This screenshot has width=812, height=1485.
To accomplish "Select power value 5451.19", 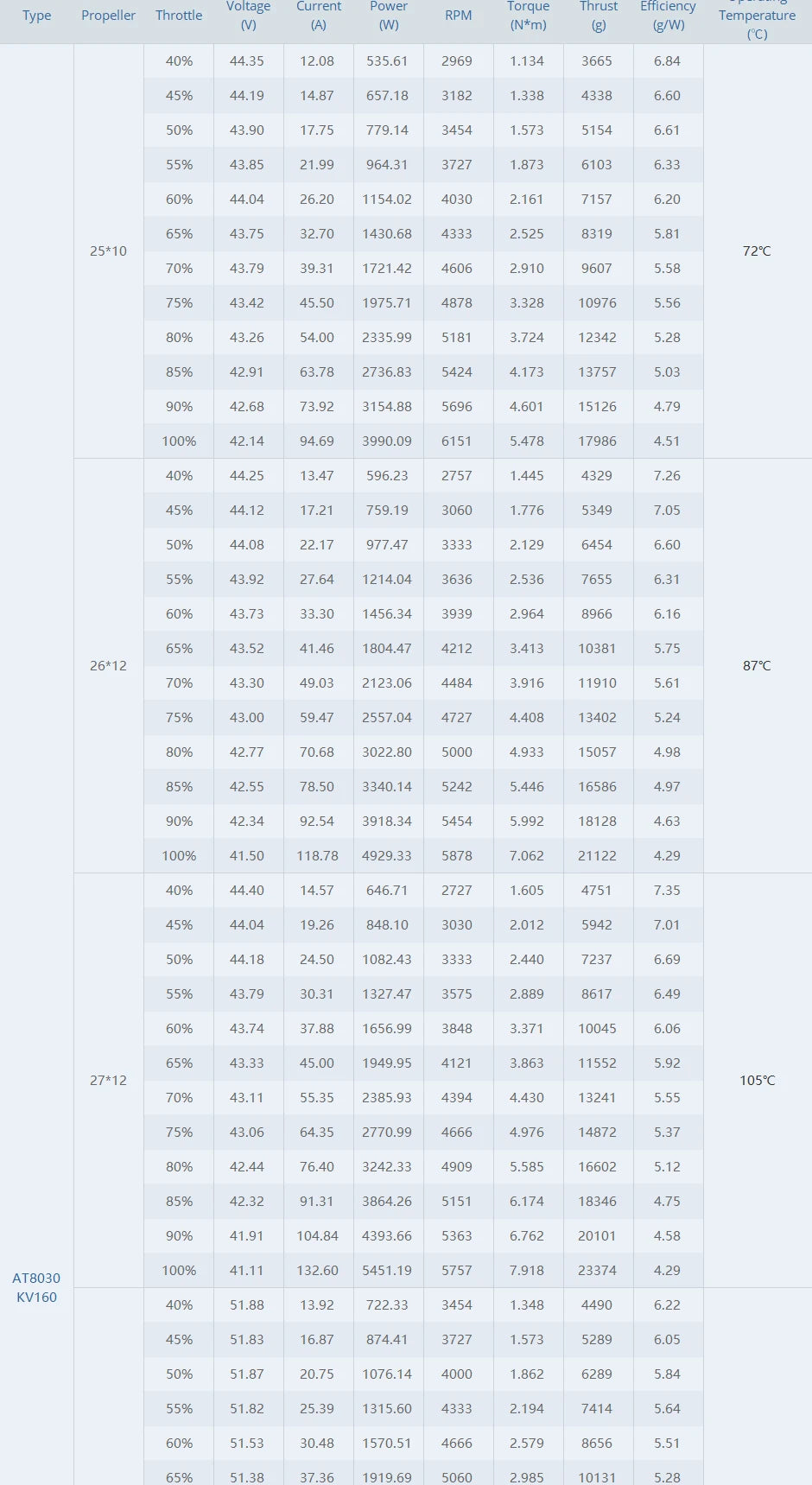I will point(387,1271).
